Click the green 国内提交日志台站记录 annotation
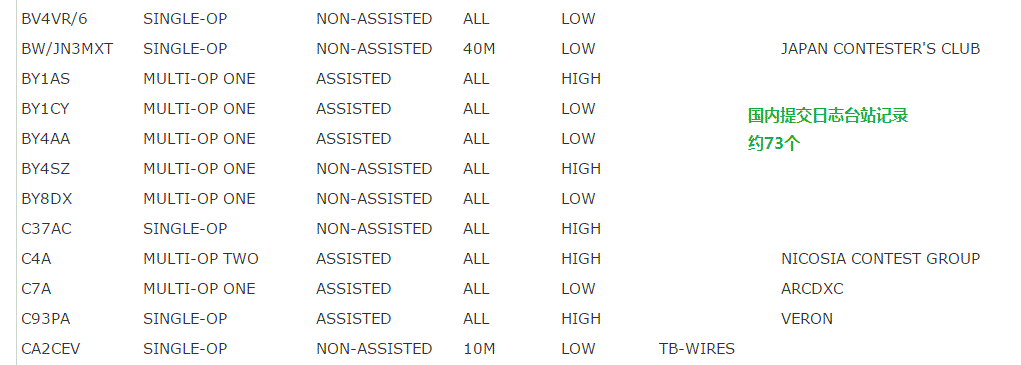Screen dimensions: 1021x365 point(828,116)
